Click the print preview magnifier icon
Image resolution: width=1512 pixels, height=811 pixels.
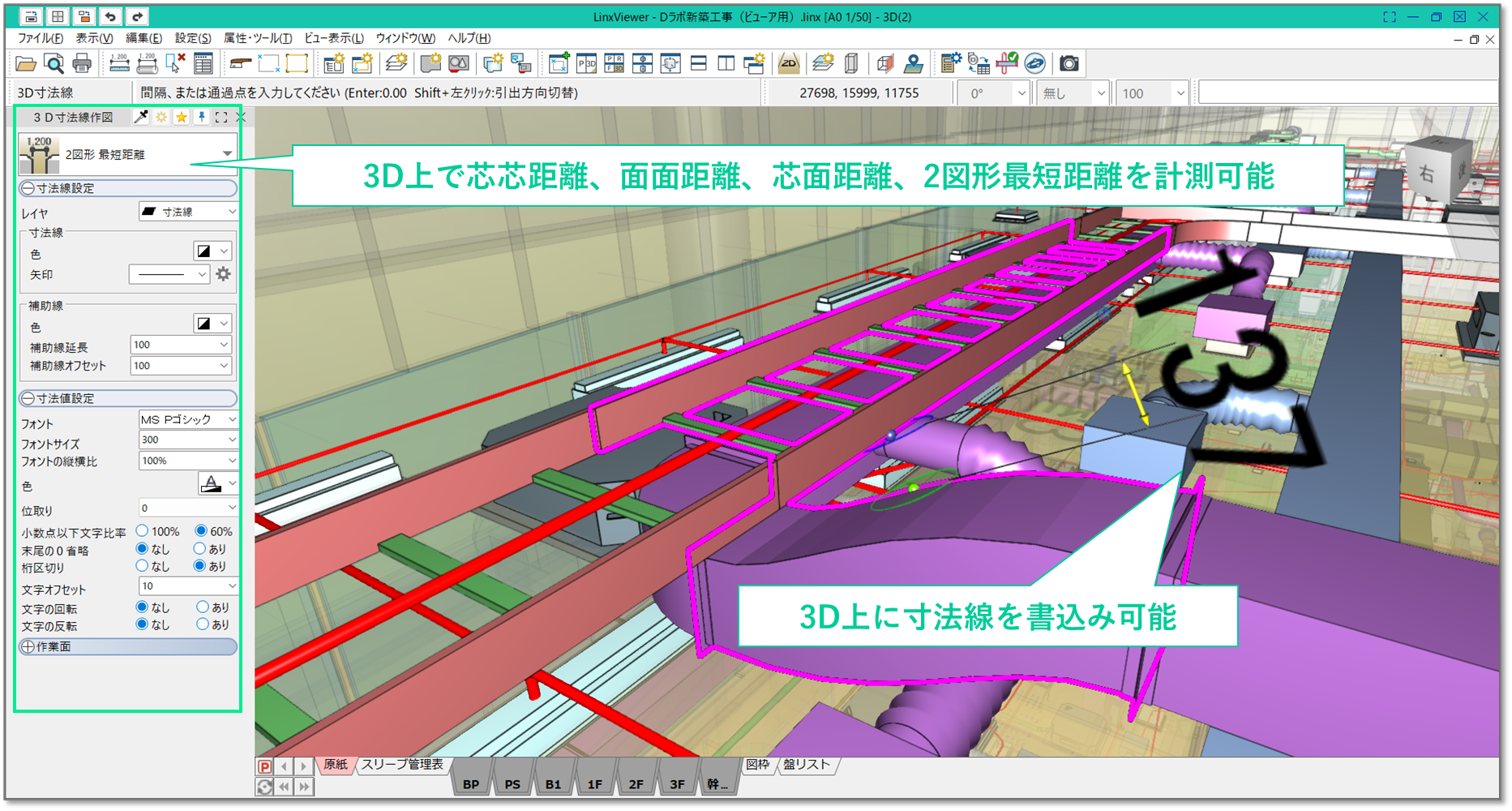click(x=54, y=63)
